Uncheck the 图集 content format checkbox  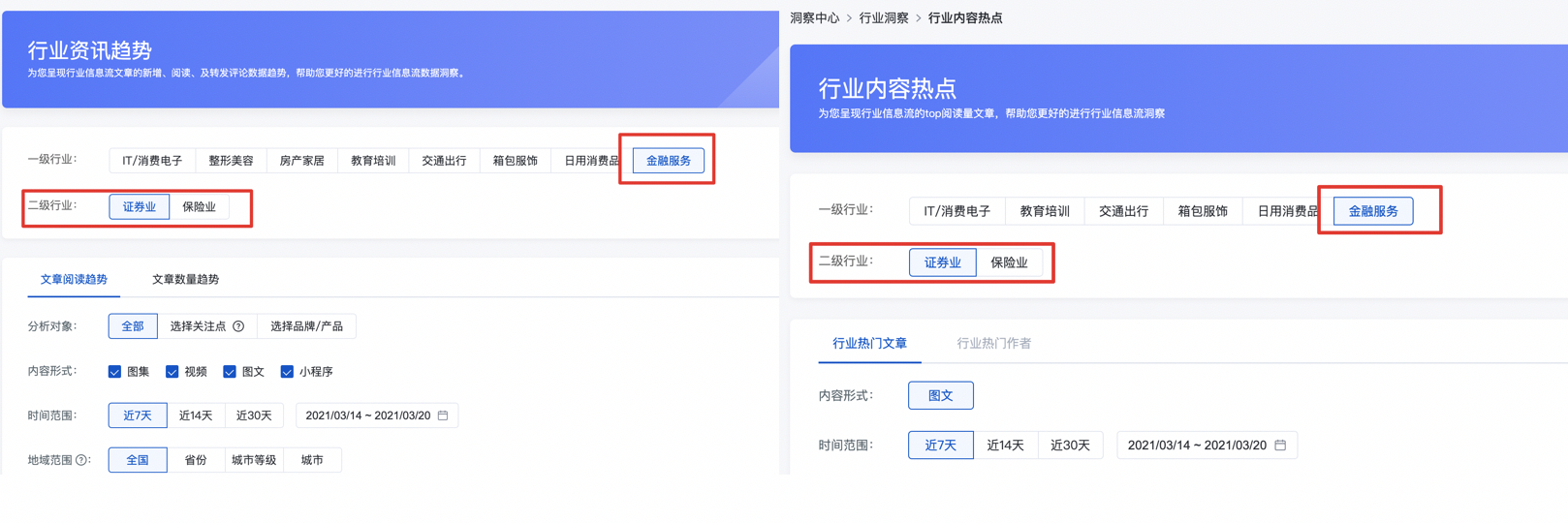pos(115,372)
